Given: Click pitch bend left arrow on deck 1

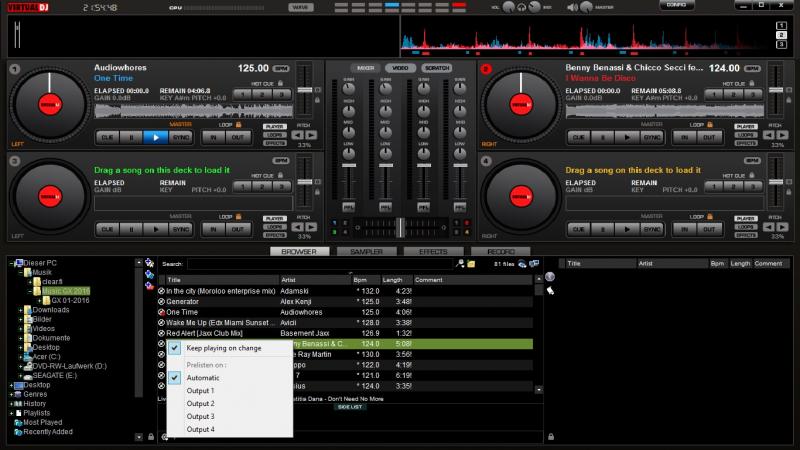Looking at the screenshot, I should pos(297,135).
